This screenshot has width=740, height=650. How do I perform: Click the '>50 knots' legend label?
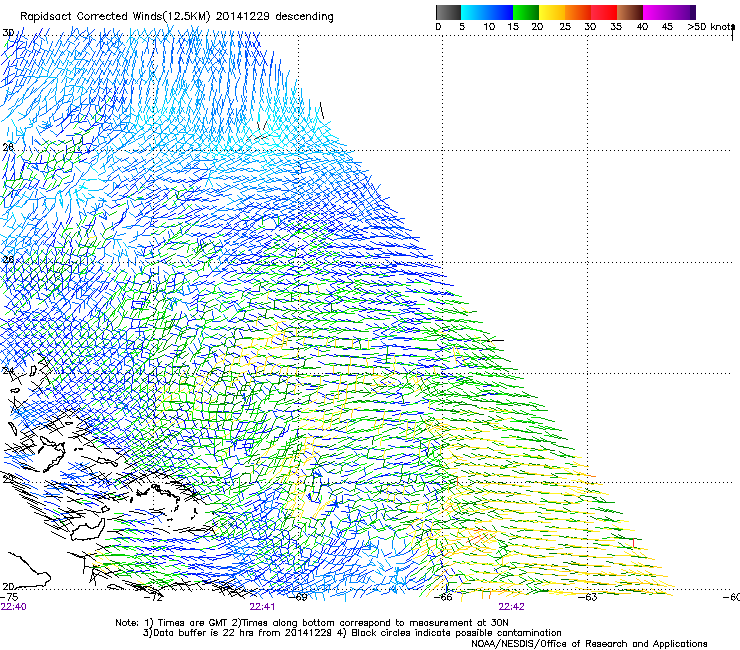711,27
